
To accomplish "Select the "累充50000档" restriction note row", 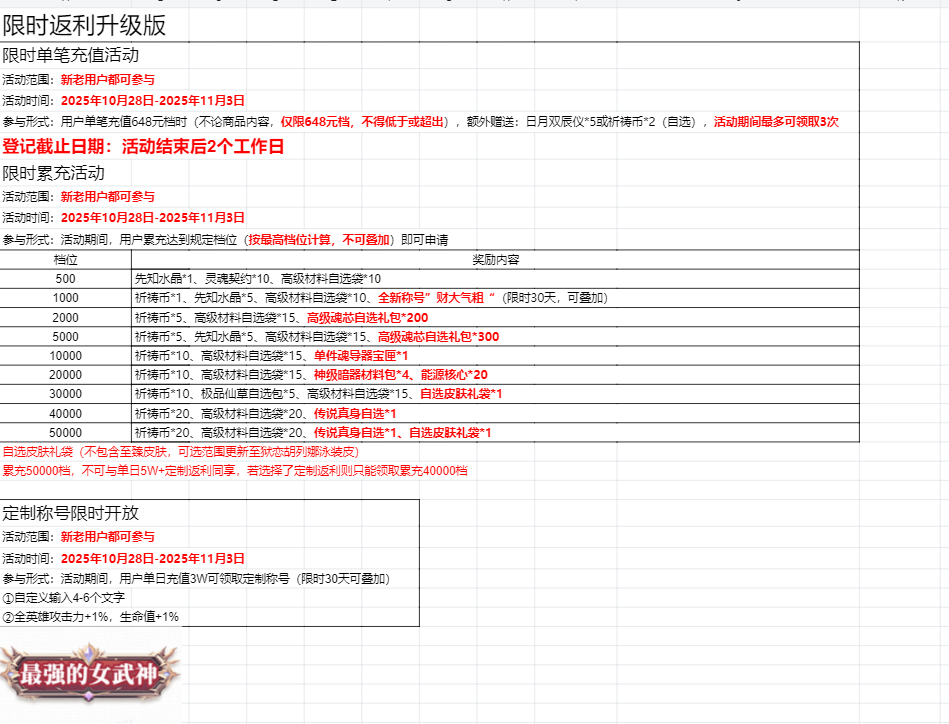I will tap(235, 470).
